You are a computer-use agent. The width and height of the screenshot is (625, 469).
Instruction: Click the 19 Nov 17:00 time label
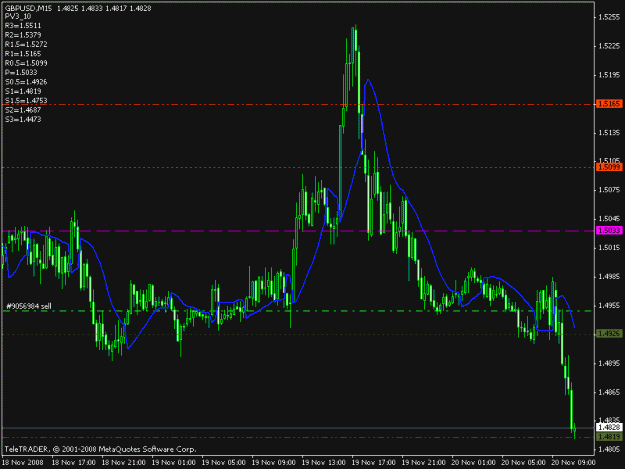pos(373,463)
